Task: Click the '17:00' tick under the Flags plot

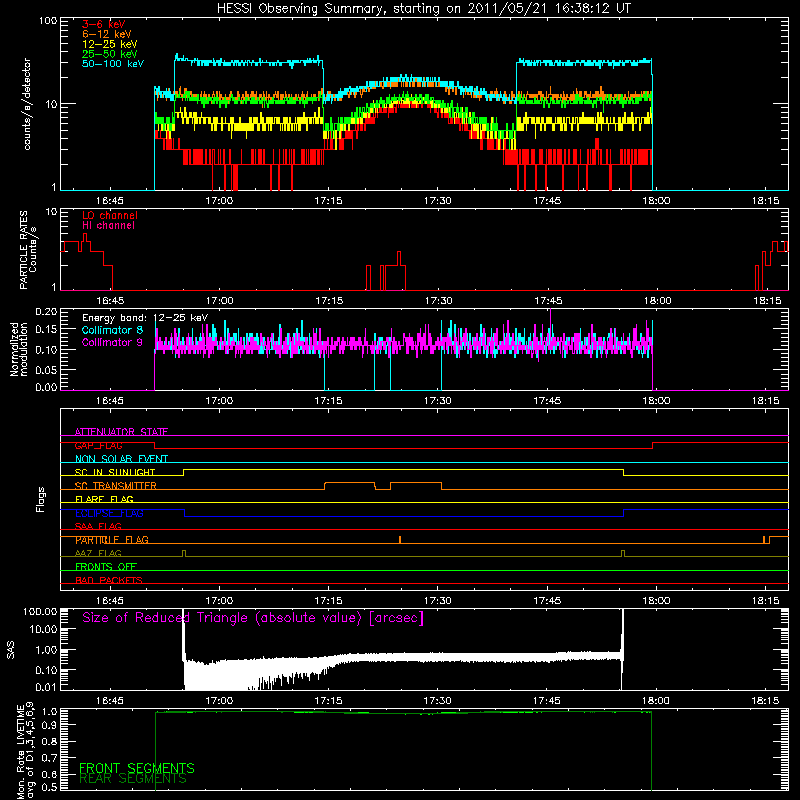Action: click(219, 601)
